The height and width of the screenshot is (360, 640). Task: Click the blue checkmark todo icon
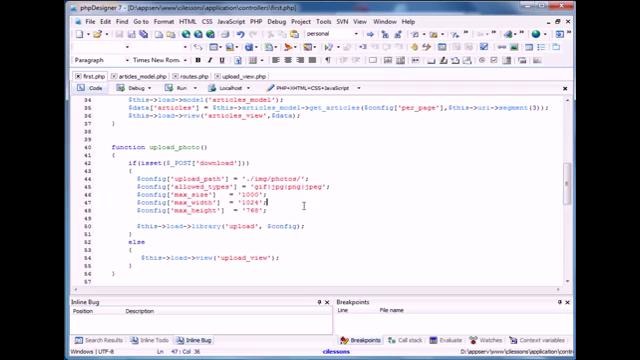click(484, 47)
